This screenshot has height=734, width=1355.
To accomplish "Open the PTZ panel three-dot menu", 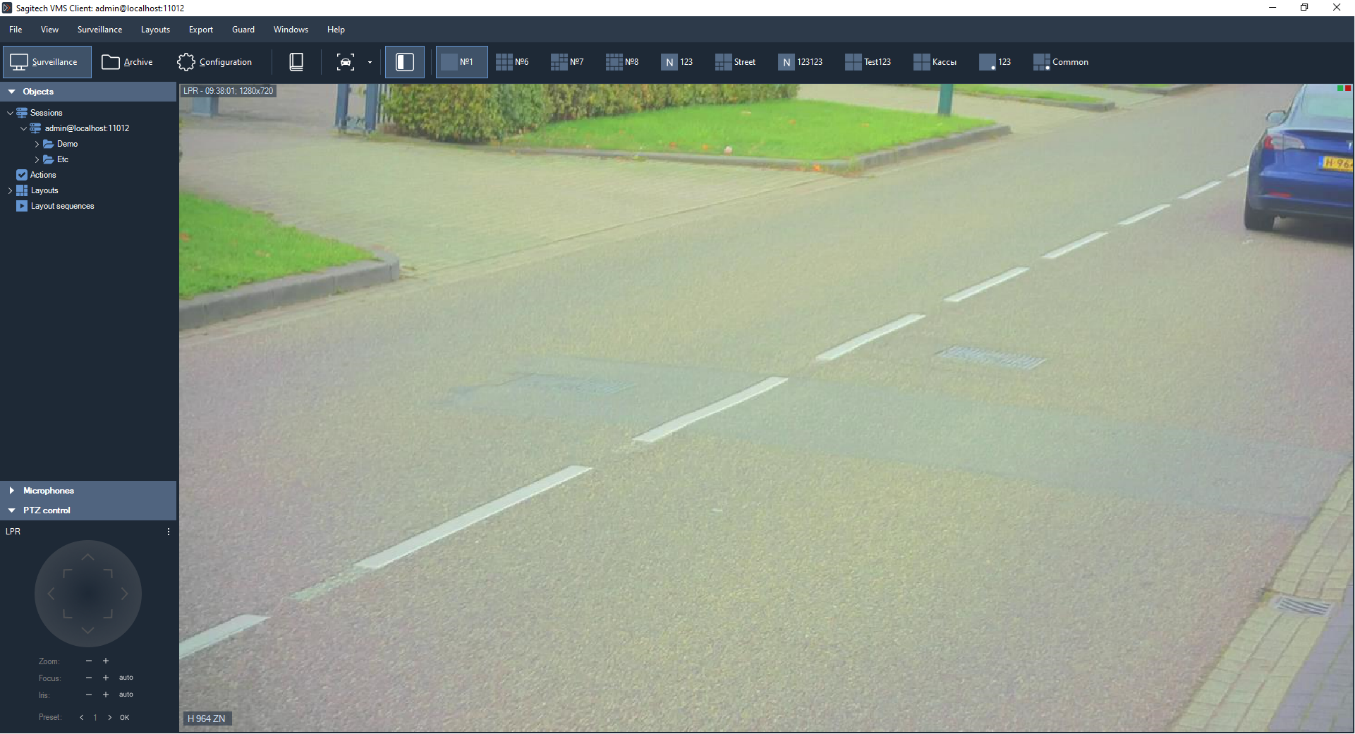I will (x=168, y=532).
